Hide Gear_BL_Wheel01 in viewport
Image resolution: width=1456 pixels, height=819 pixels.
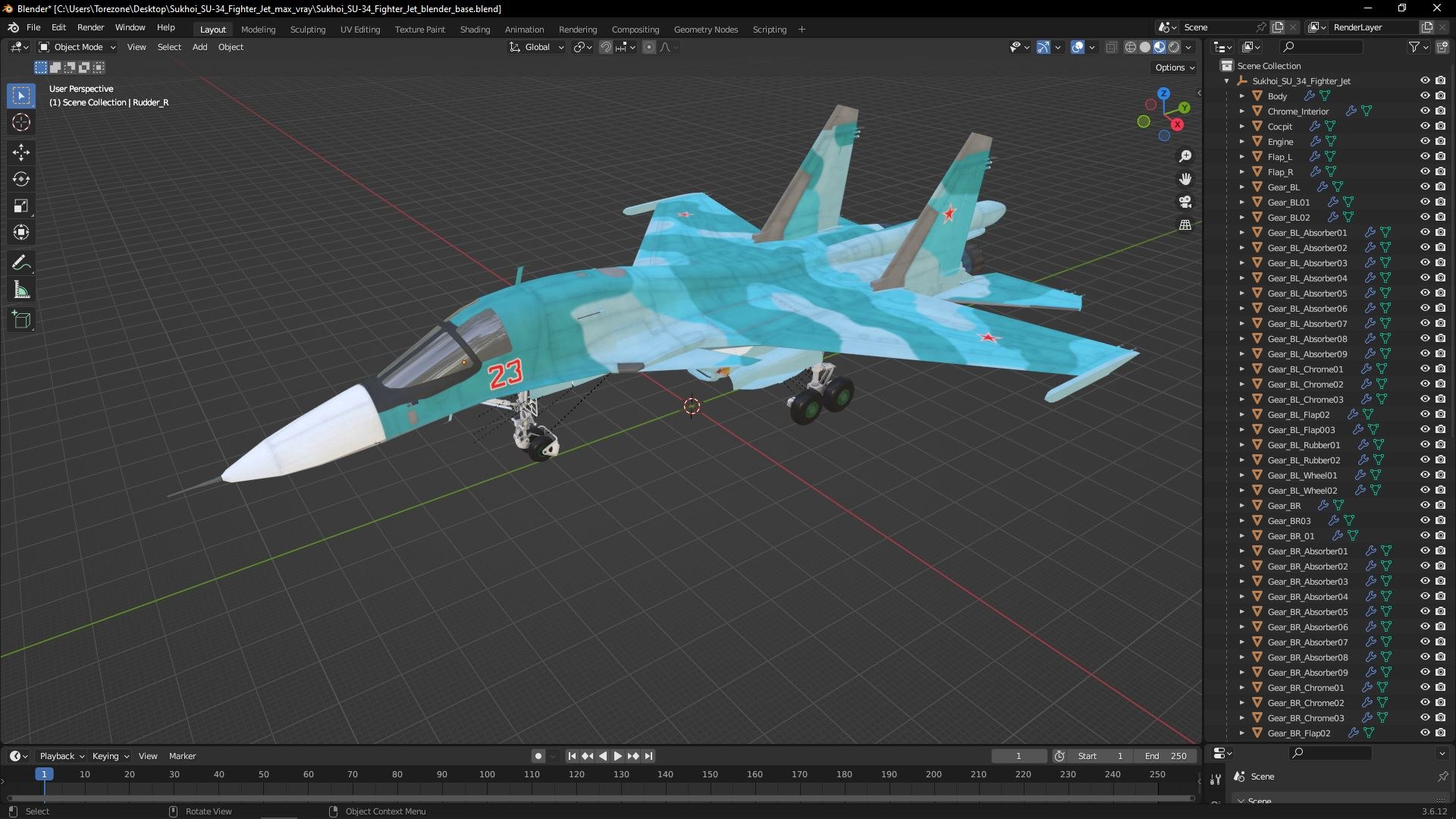coord(1425,475)
